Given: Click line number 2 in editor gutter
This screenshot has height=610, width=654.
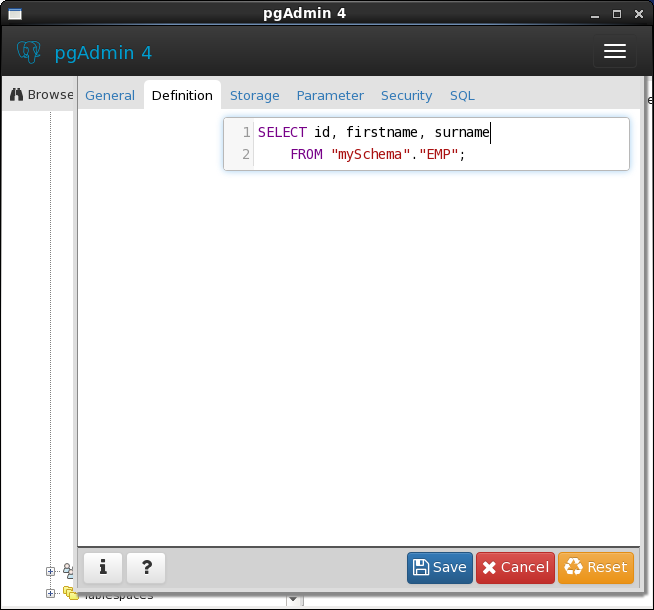Looking at the screenshot, I should [246, 154].
